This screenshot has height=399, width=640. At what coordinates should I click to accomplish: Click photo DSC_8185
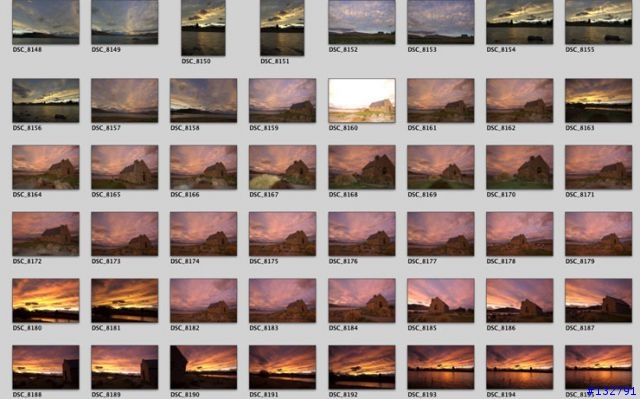click(x=441, y=300)
